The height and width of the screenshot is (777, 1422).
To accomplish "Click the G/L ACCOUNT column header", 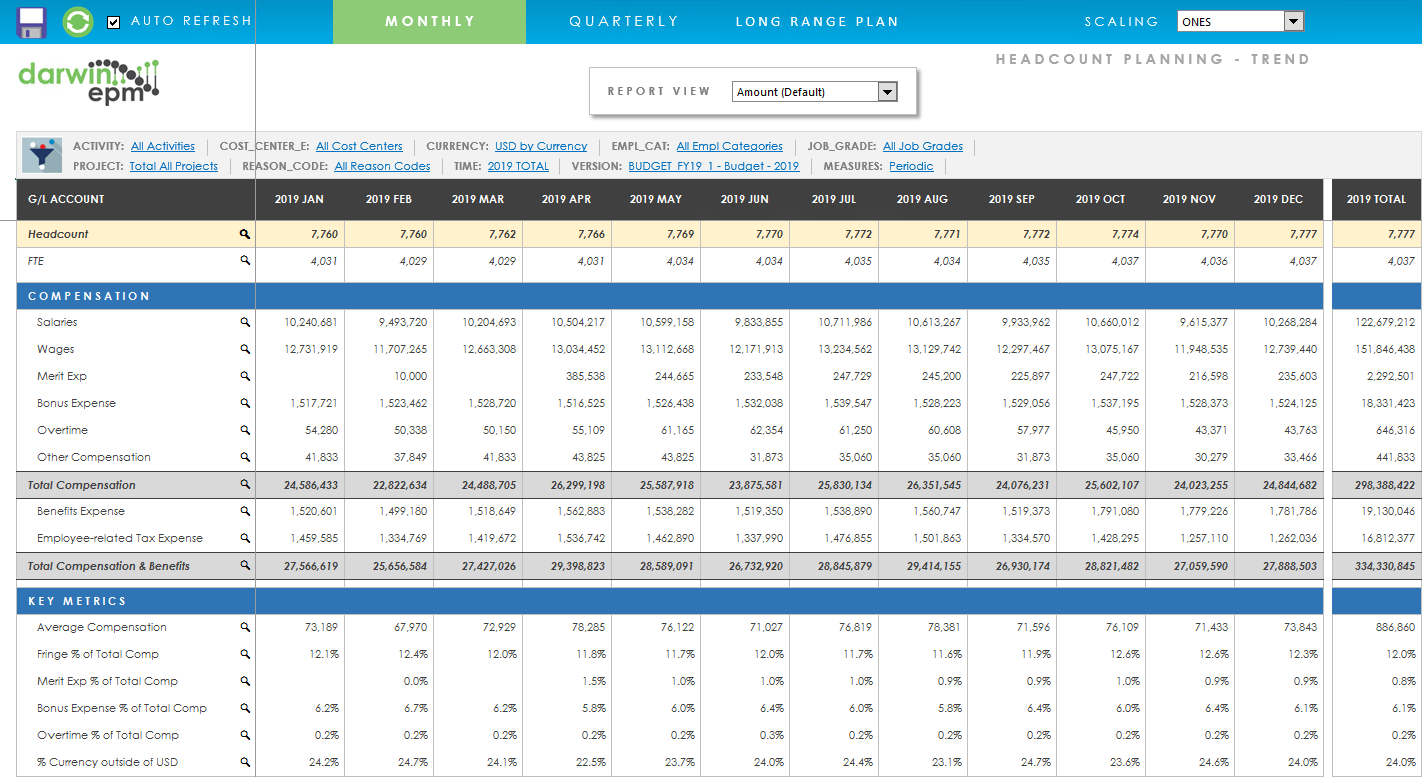I will pos(136,199).
